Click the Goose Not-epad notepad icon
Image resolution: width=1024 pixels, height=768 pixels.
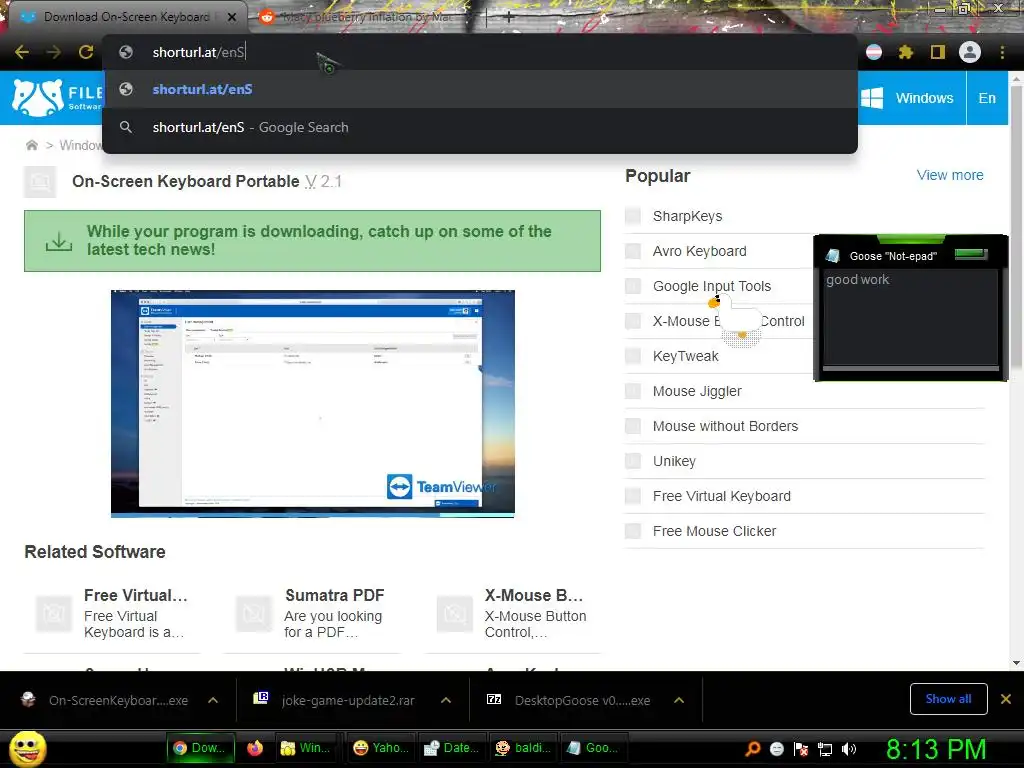point(833,255)
